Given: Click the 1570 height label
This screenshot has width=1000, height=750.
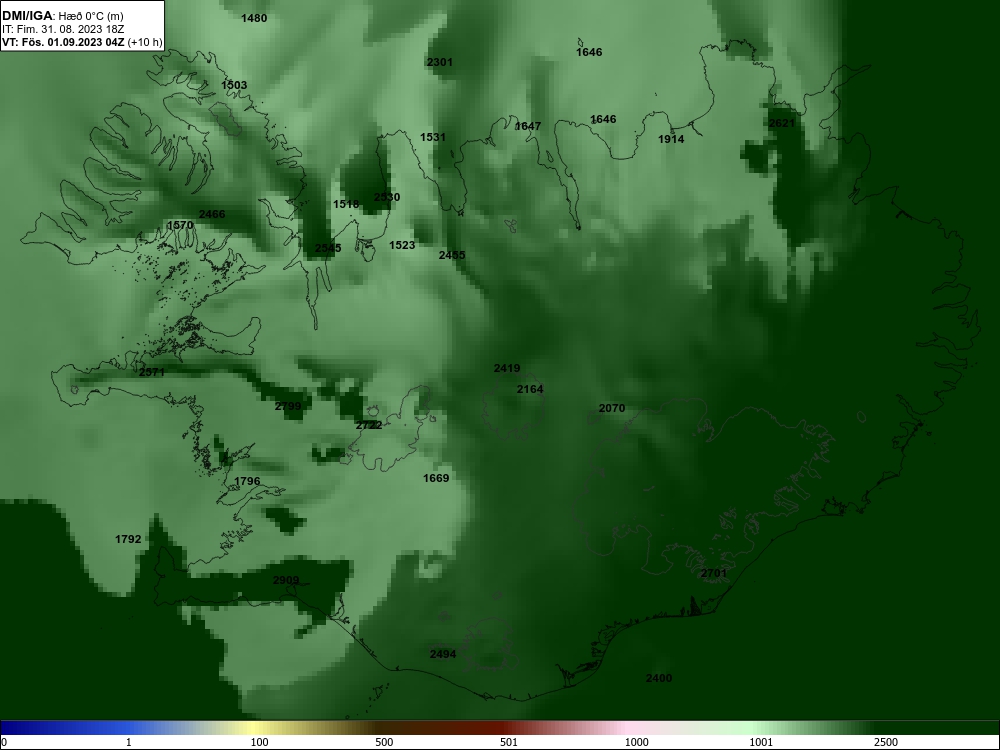Looking at the screenshot, I should tap(180, 225).
